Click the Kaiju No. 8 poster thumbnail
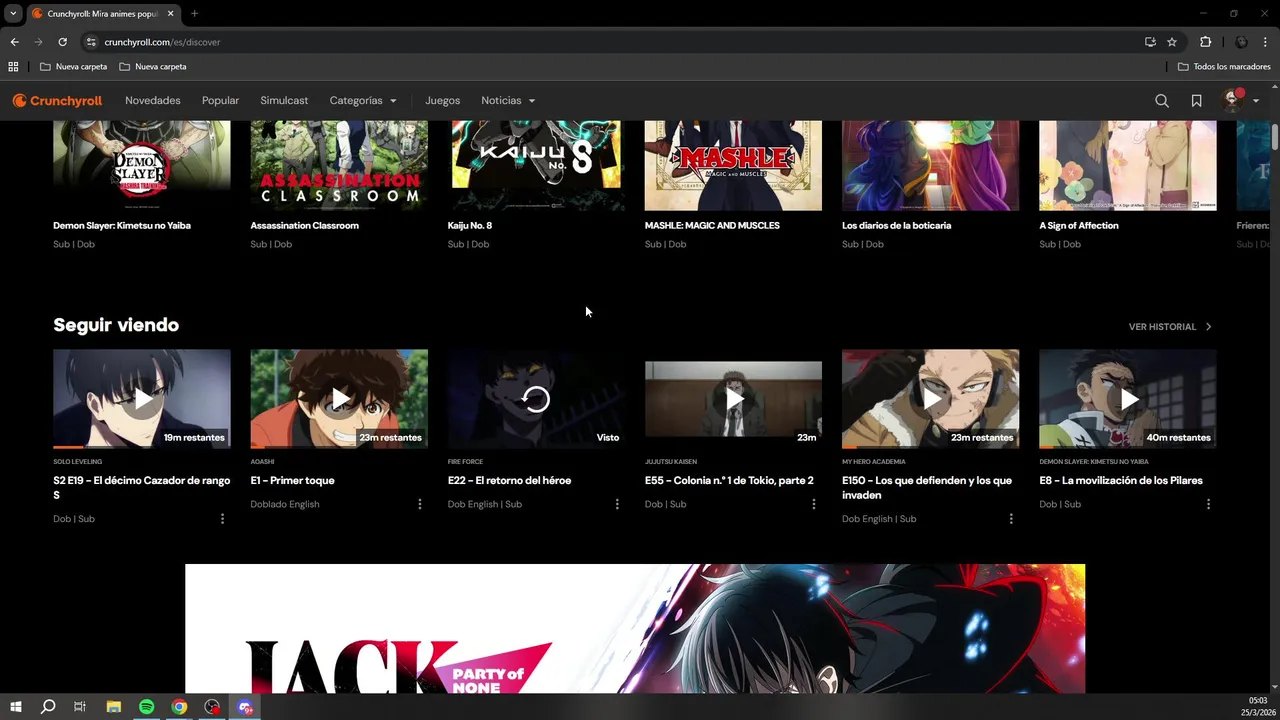Viewport: 1280px width, 720px height. pyautogui.click(x=536, y=166)
